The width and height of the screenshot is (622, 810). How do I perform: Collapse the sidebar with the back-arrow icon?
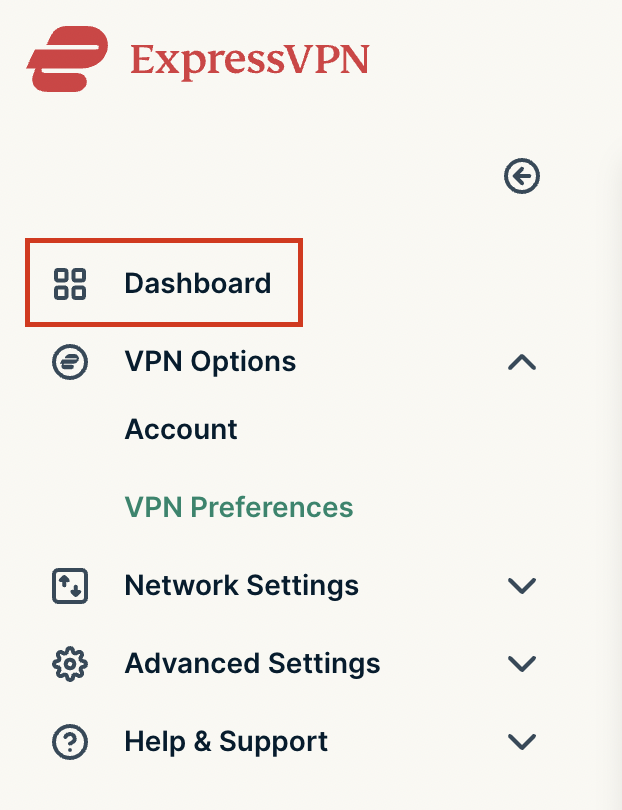(522, 176)
